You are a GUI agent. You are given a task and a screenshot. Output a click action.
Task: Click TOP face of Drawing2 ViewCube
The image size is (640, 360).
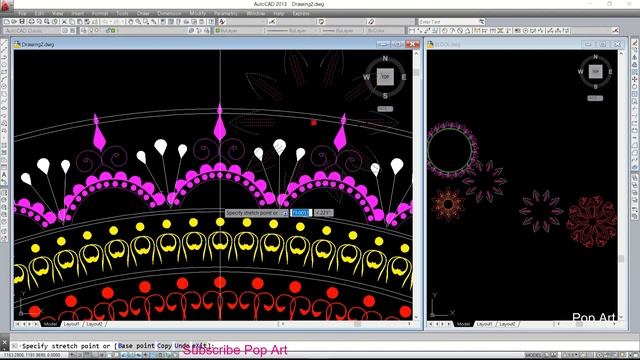pyautogui.click(x=385, y=77)
